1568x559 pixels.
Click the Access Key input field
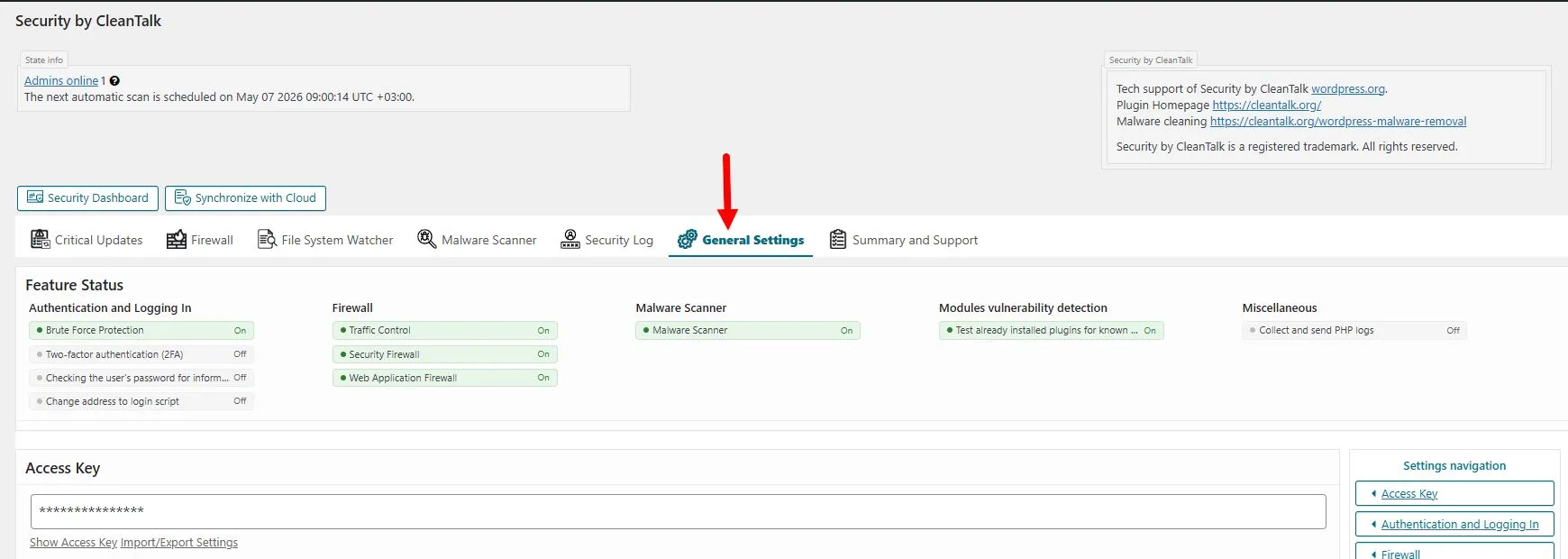point(678,511)
